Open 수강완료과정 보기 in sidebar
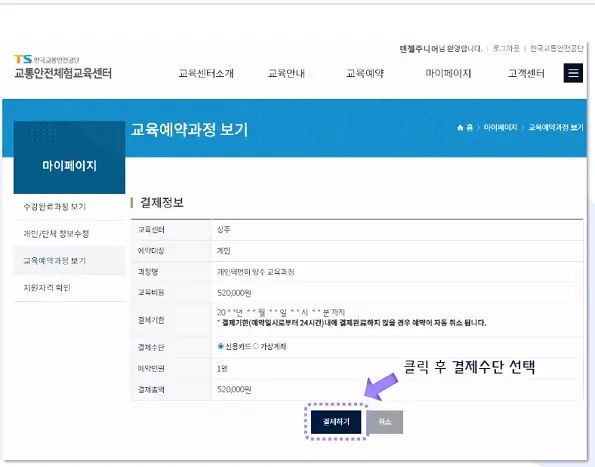Image resolution: width=595 pixels, height=467 pixels. pyautogui.click(x=55, y=207)
